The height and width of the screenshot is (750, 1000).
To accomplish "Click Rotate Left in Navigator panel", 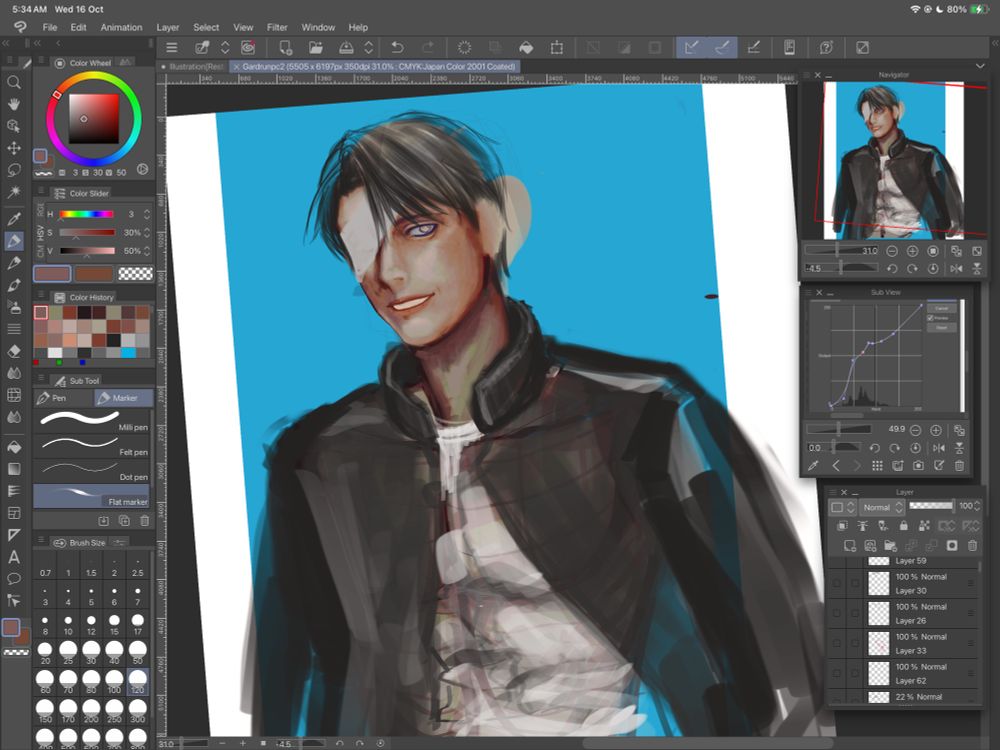I will coord(892,268).
